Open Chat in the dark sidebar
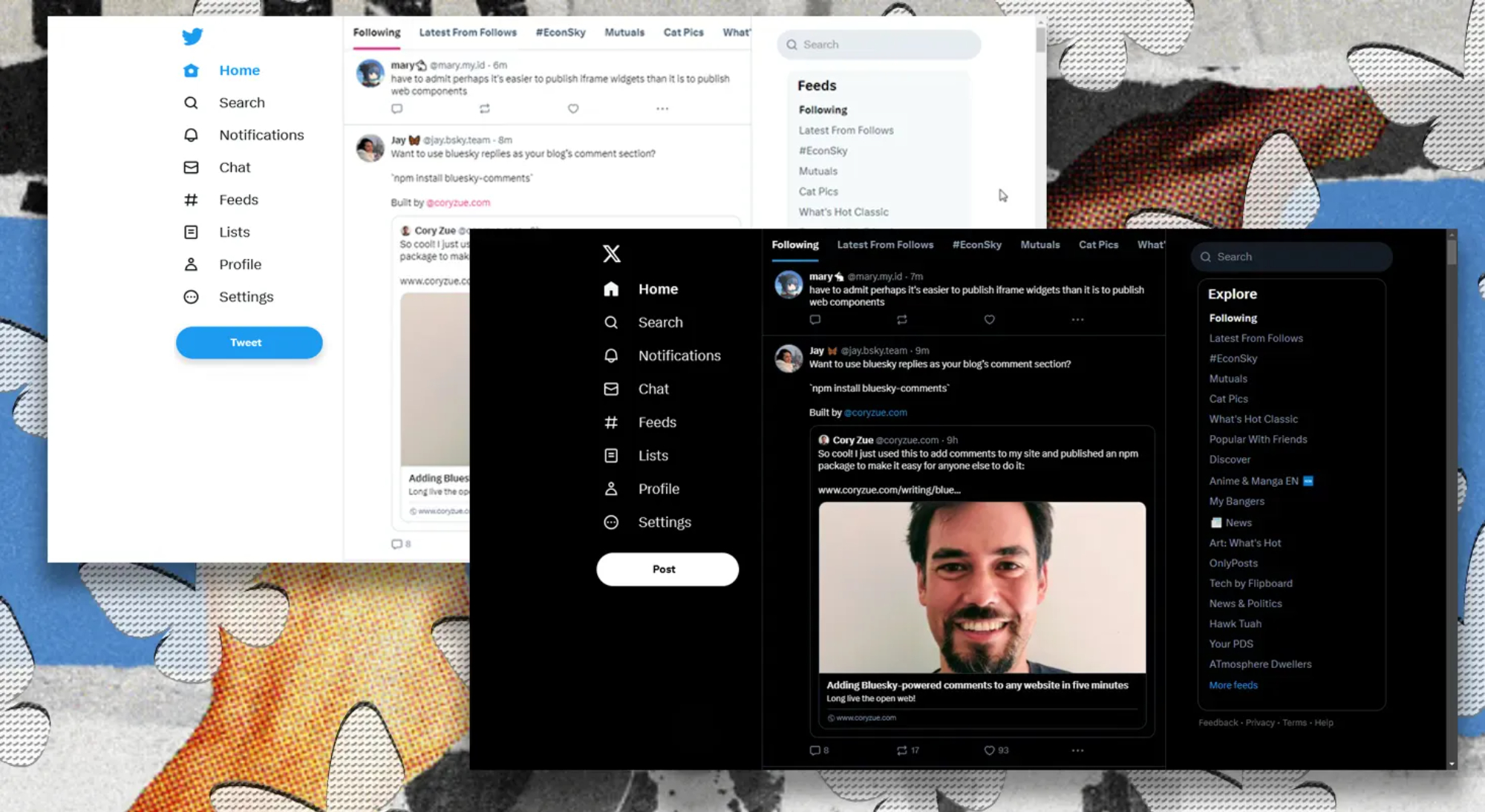 point(653,389)
